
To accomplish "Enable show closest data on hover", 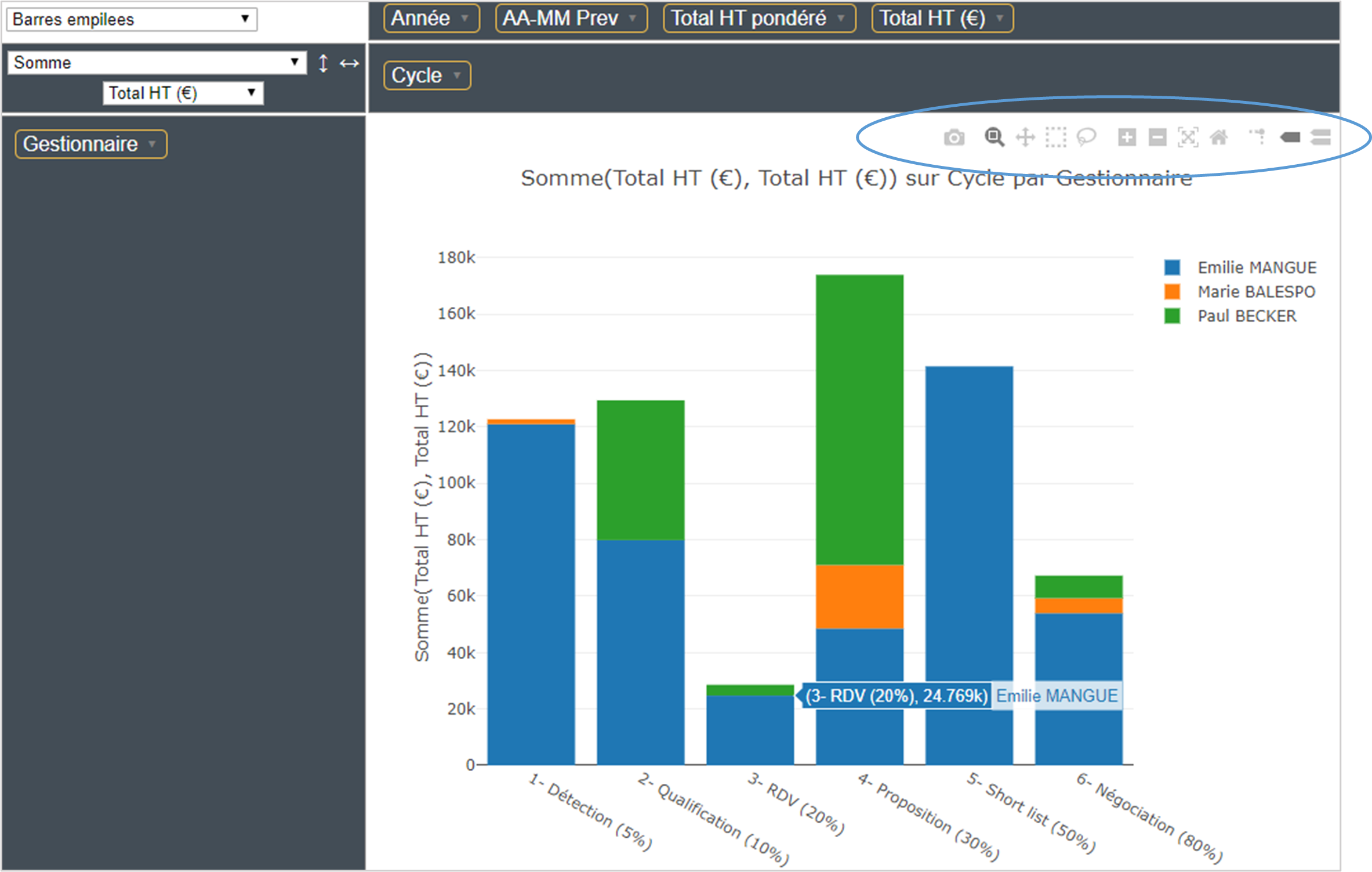I will point(1290,138).
